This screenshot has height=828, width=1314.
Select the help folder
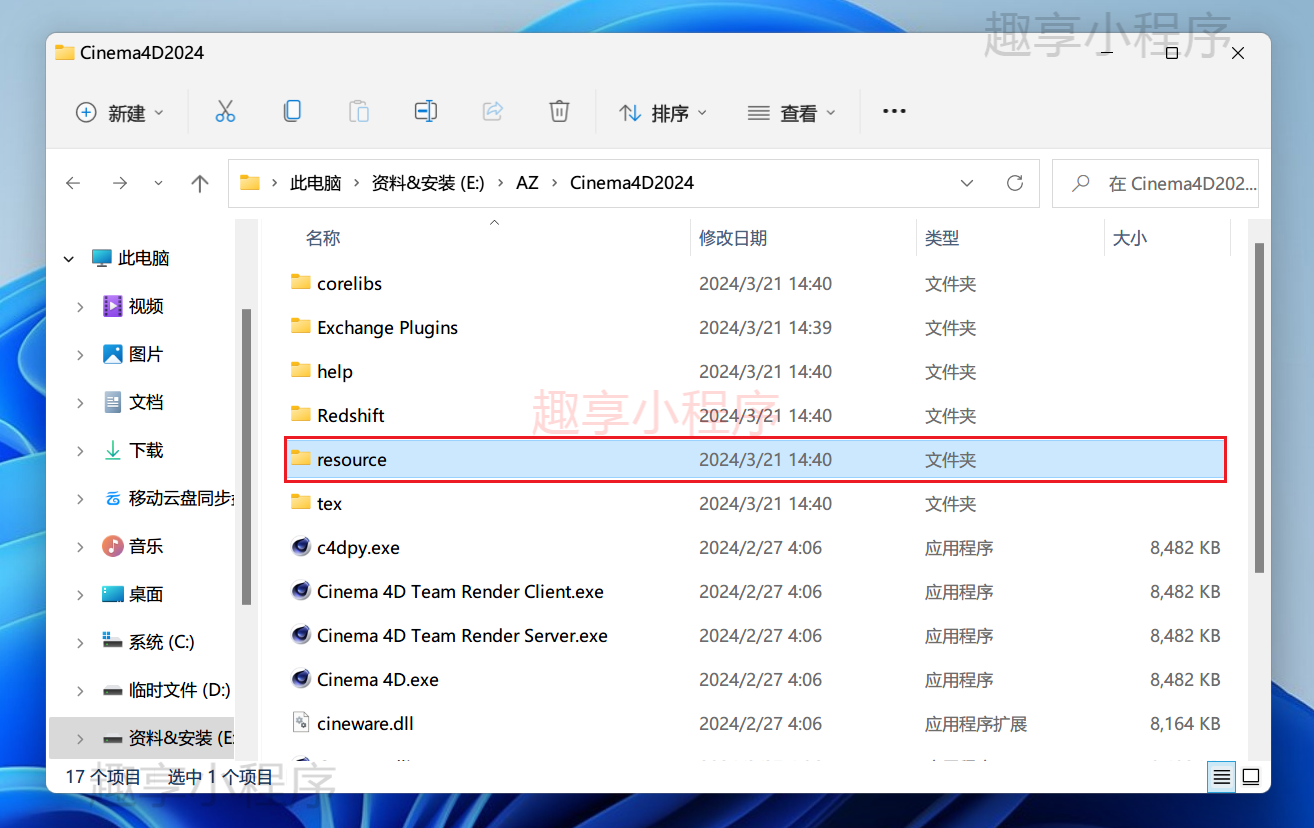click(x=755, y=371)
